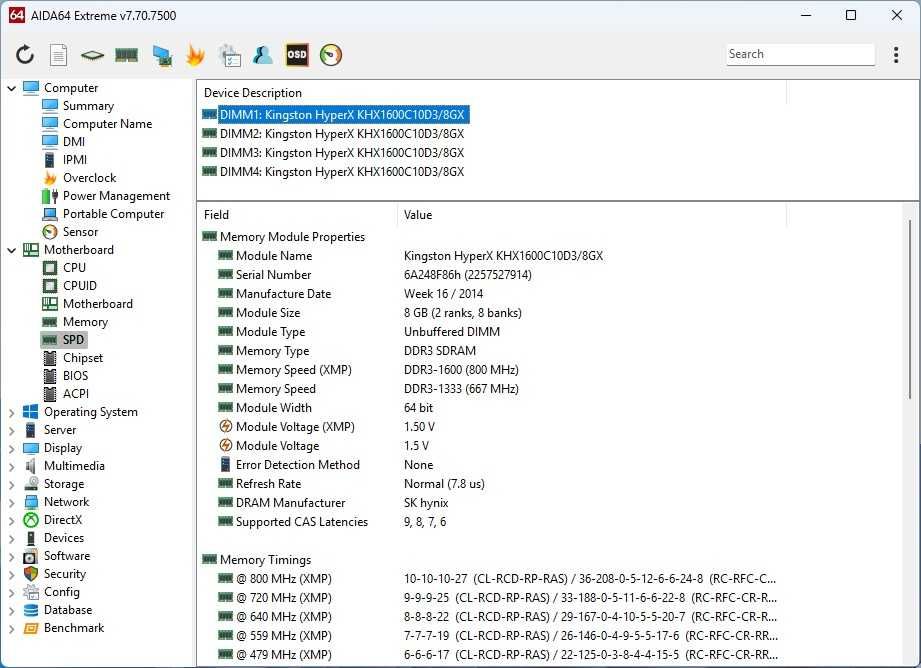Click the Refresh toolbar icon

click(x=25, y=55)
